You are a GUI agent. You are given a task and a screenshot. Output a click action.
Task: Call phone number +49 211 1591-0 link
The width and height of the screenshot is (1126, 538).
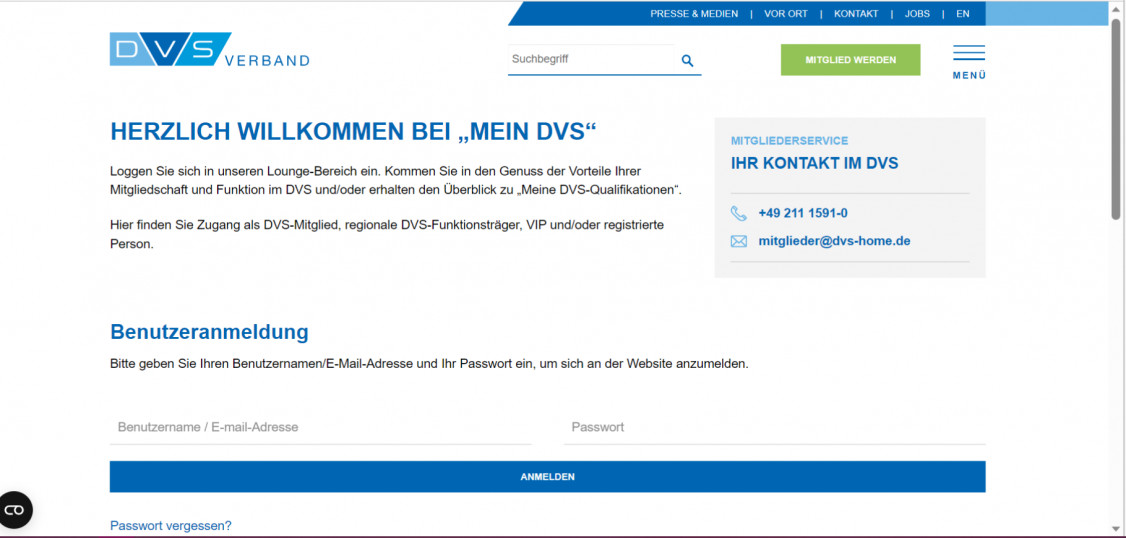803,213
